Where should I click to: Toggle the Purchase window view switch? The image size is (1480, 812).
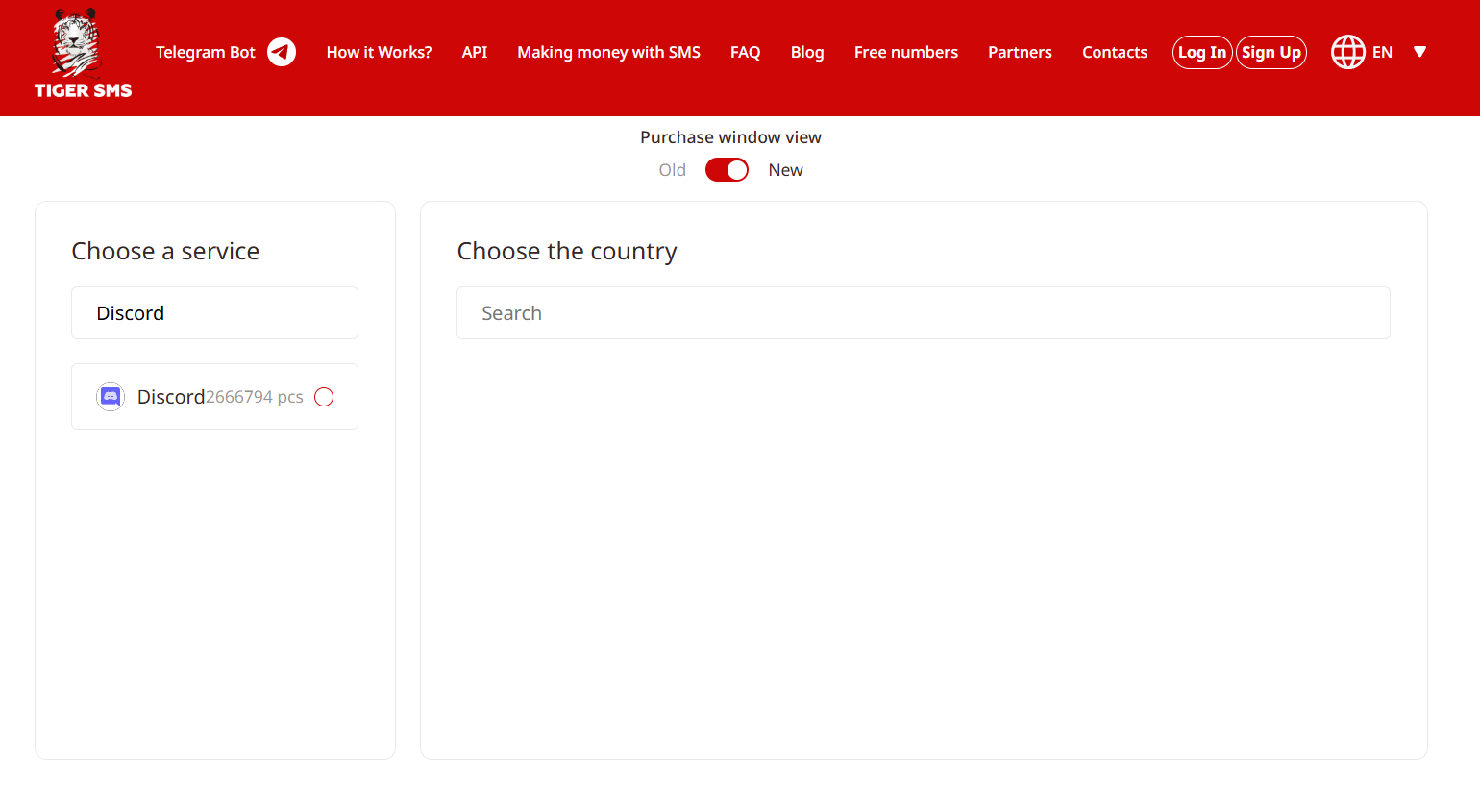(727, 170)
